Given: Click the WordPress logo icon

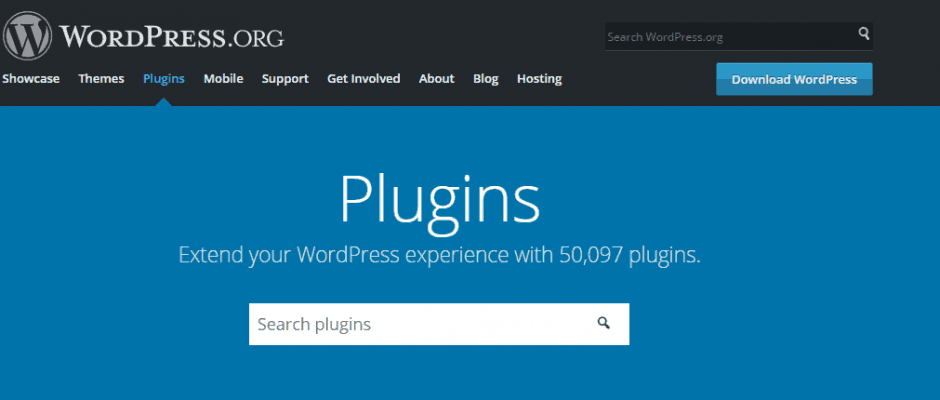Looking at the screenshot, I should click(x=28, y=36).
